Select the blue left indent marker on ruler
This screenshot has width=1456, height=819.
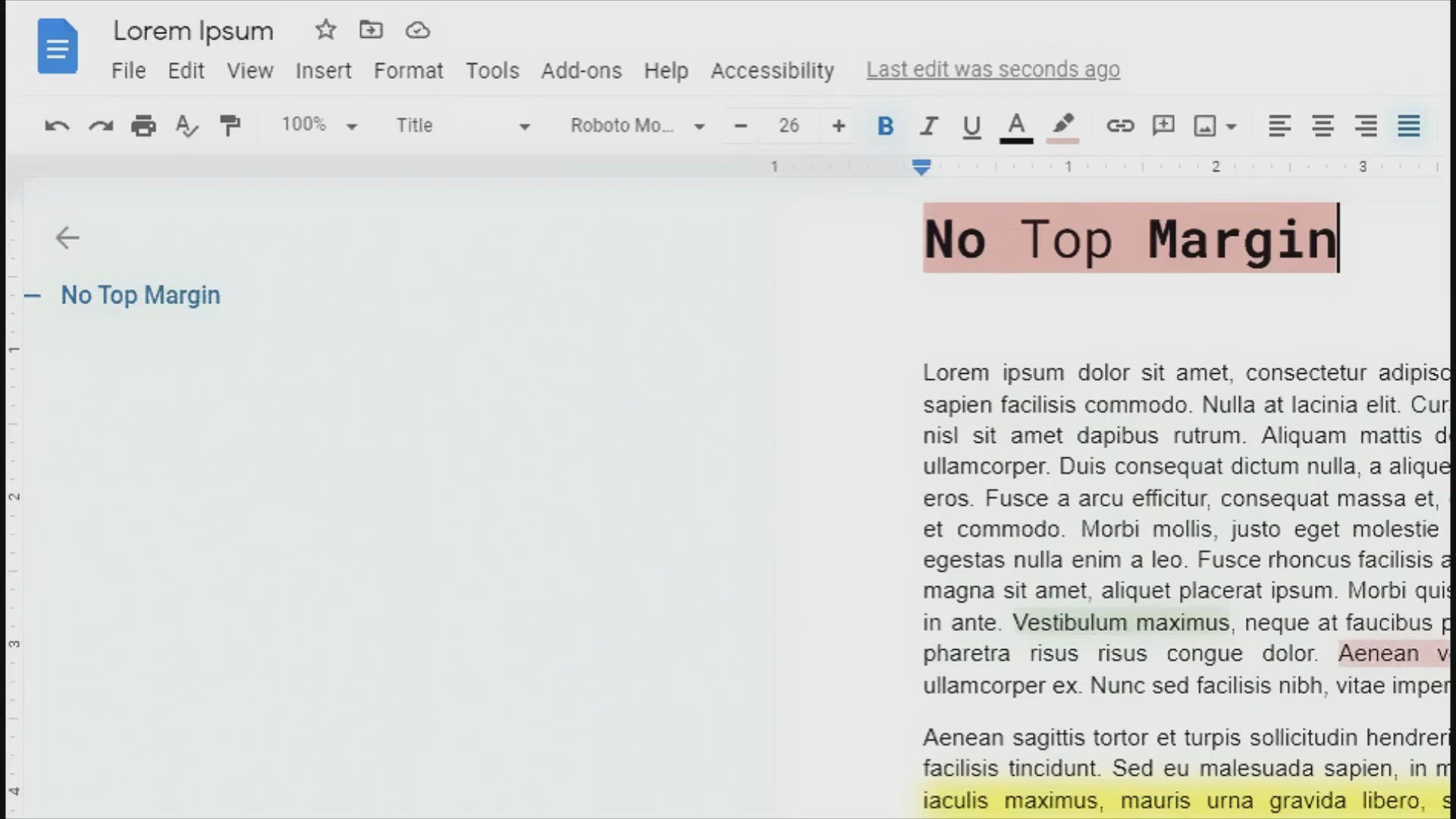tap(921, 168)
